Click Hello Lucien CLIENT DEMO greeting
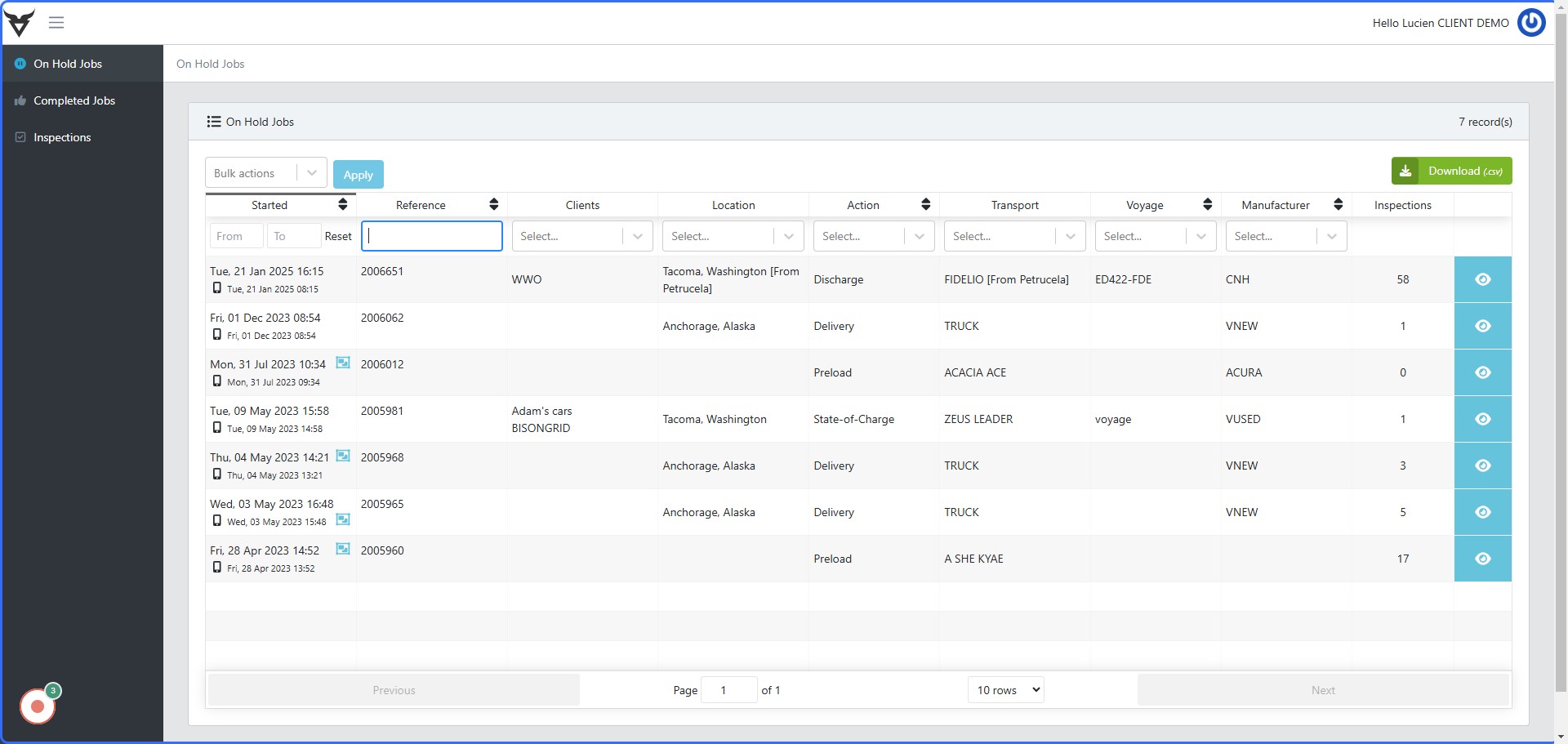Screen dimensions: 1568x744 [x=1441, y=23]
